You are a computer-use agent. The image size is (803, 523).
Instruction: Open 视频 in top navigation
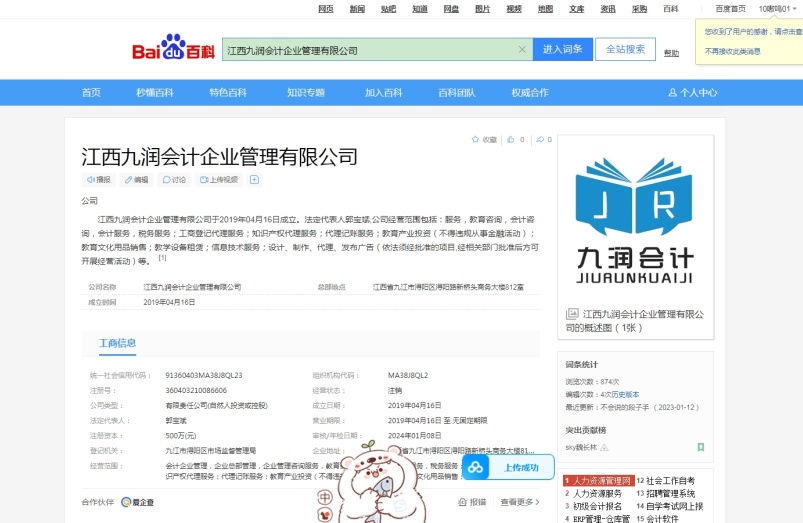tap(514, 9)
